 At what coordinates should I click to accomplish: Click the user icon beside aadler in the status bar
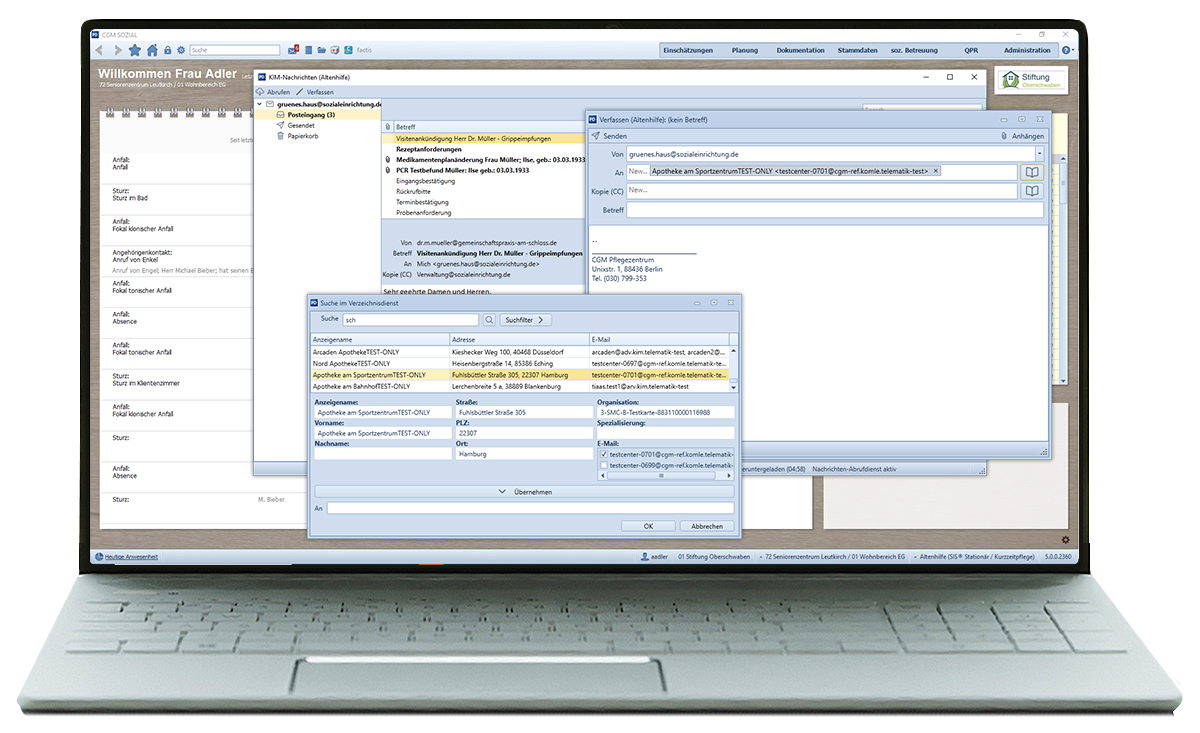pyautogui.click(x=645, y=555)
